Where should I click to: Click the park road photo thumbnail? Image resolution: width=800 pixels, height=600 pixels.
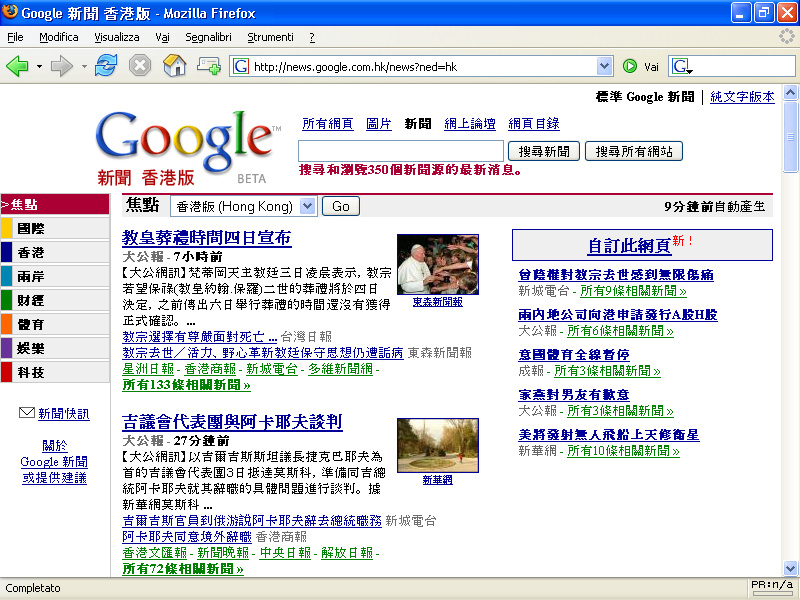(x=438, y=445)
